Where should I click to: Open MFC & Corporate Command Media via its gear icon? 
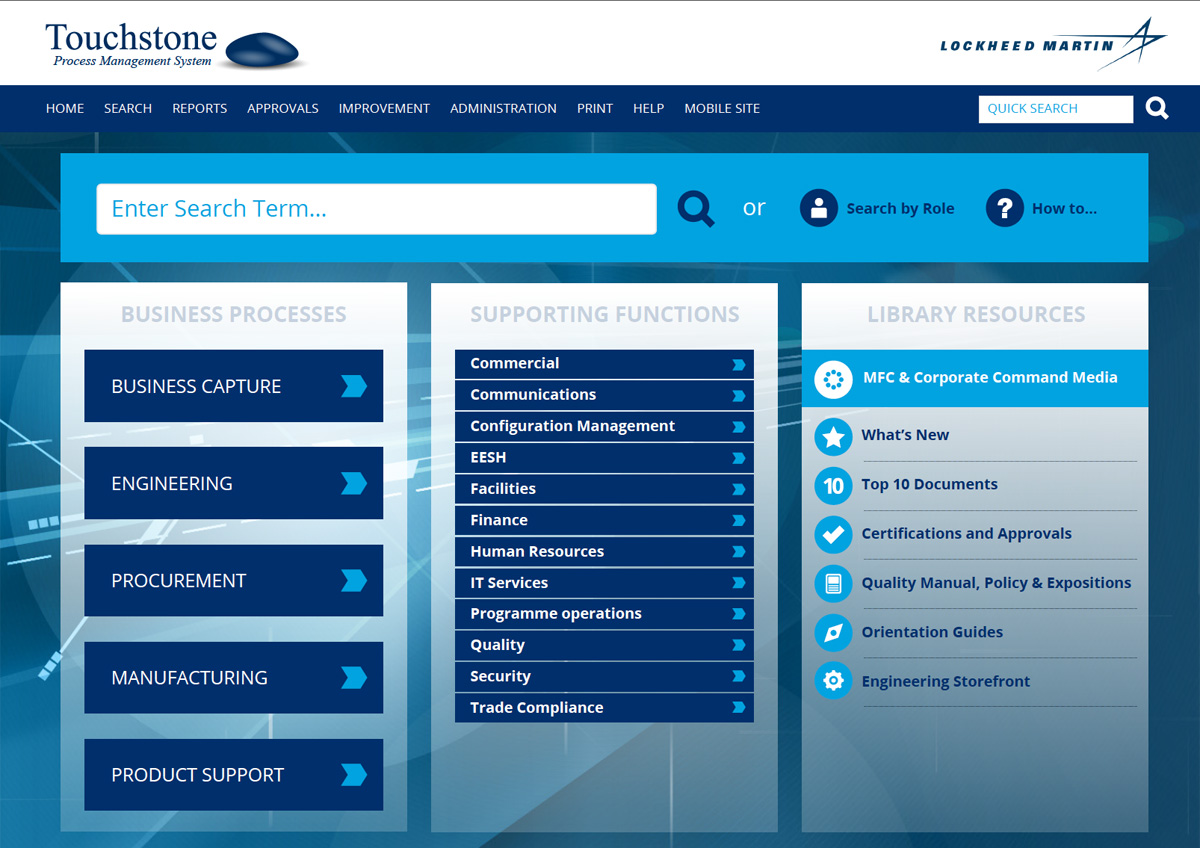[x=833, y=378]
